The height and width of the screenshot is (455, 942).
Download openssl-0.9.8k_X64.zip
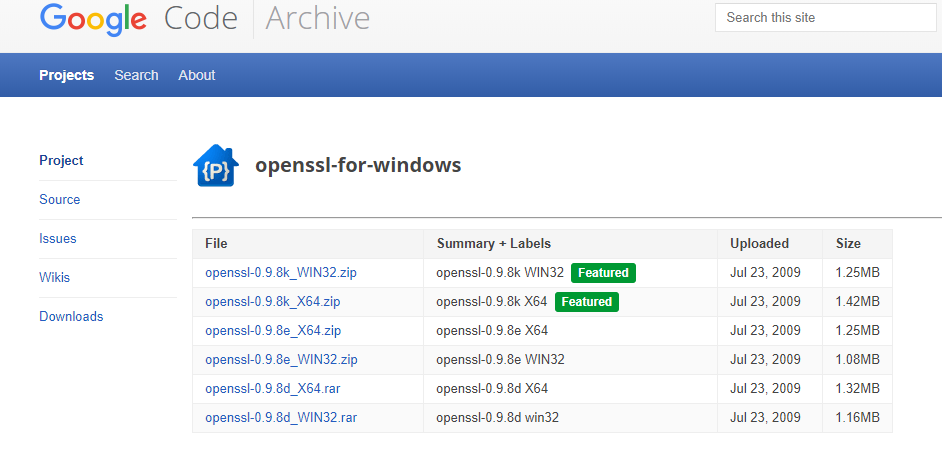[272, 302]
